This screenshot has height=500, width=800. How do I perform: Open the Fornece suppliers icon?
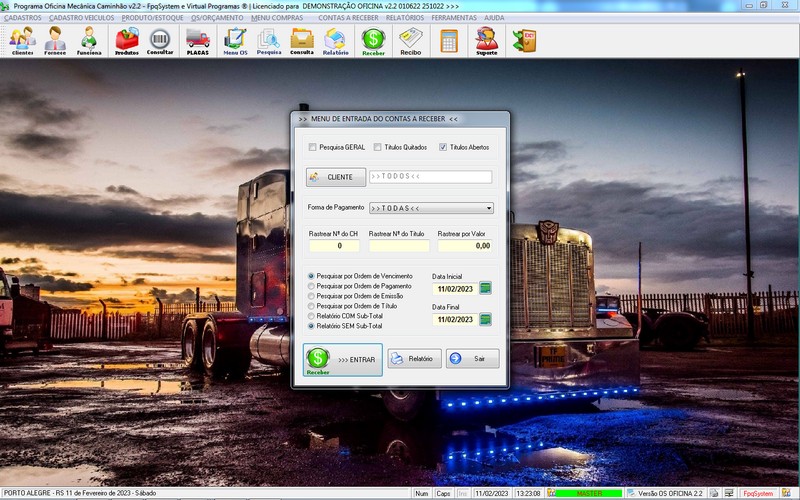coord(55,40)
